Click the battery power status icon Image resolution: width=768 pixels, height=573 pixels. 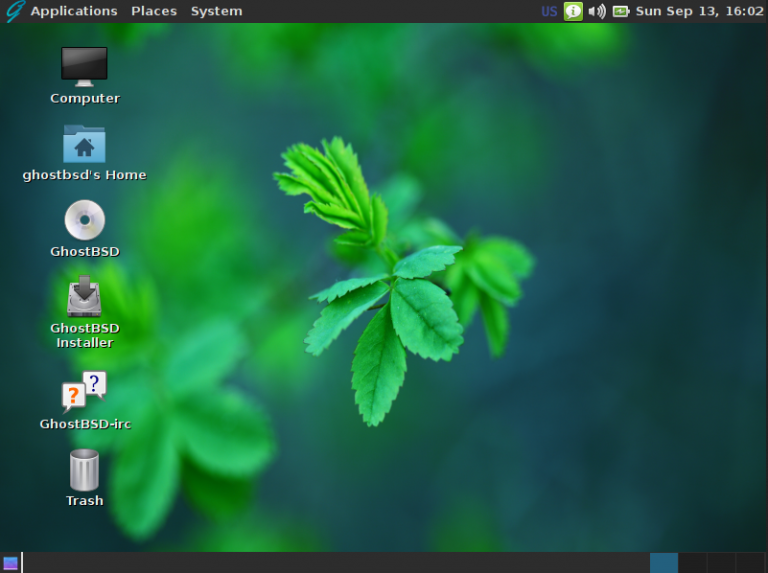coord(621,11)
